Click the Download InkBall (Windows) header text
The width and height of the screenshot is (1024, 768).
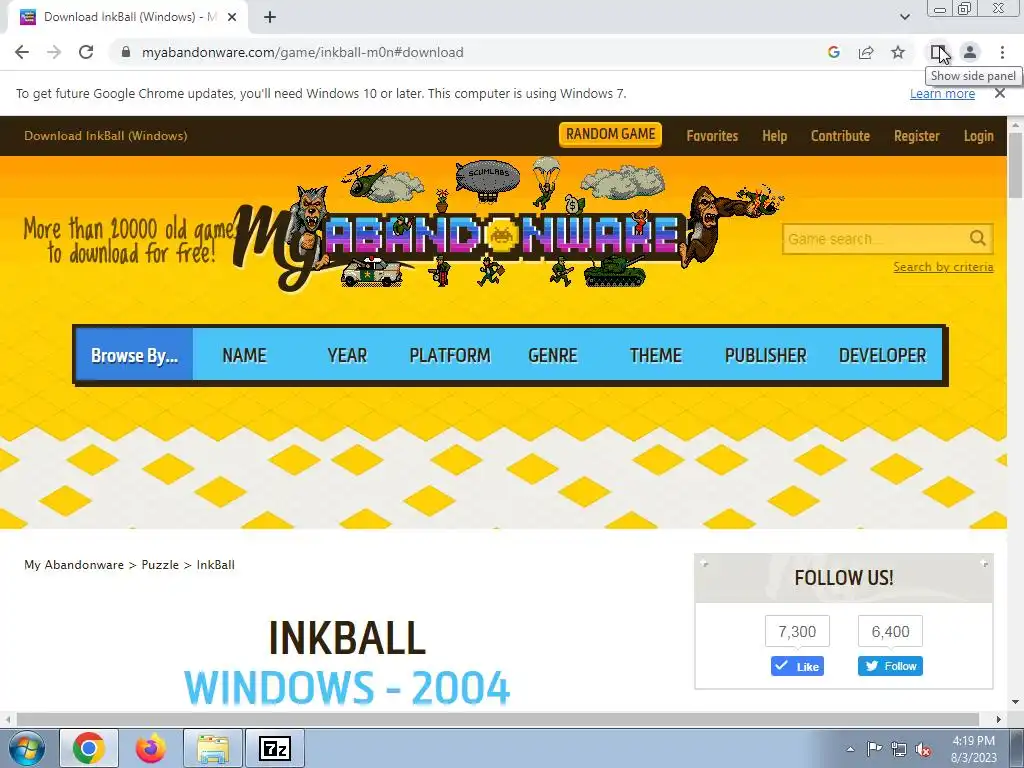tap(106, 136)
